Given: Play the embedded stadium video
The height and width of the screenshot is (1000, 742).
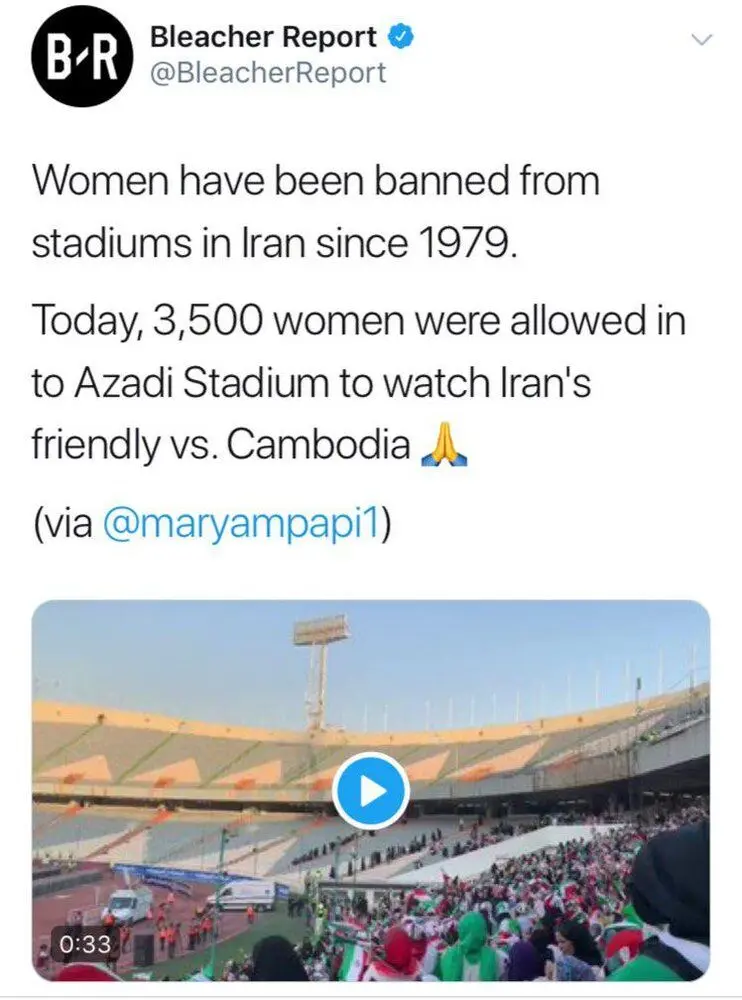Looking at the screenshot, I should click(371, 790).
